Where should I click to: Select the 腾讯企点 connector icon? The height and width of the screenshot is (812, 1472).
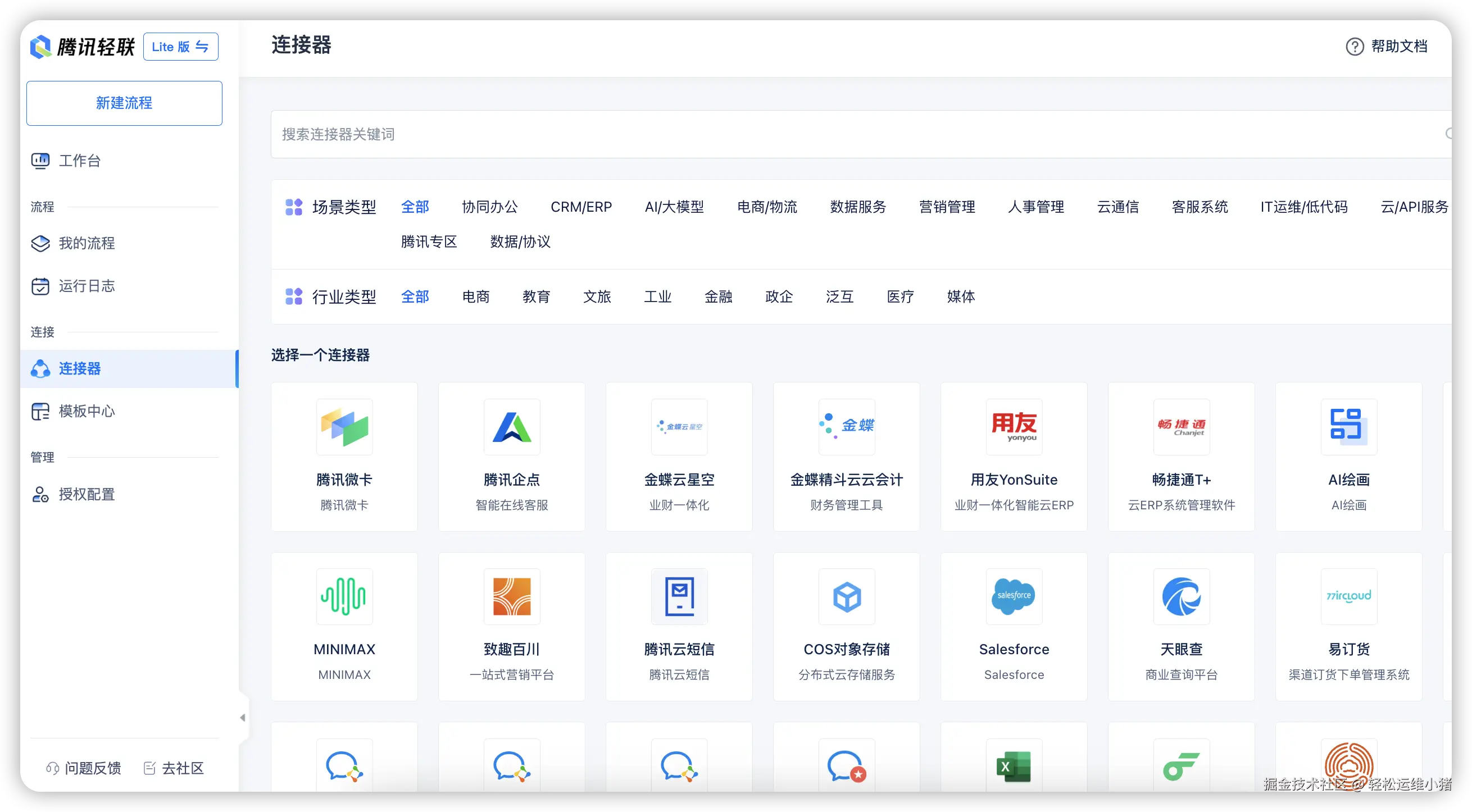coord(511,427)
